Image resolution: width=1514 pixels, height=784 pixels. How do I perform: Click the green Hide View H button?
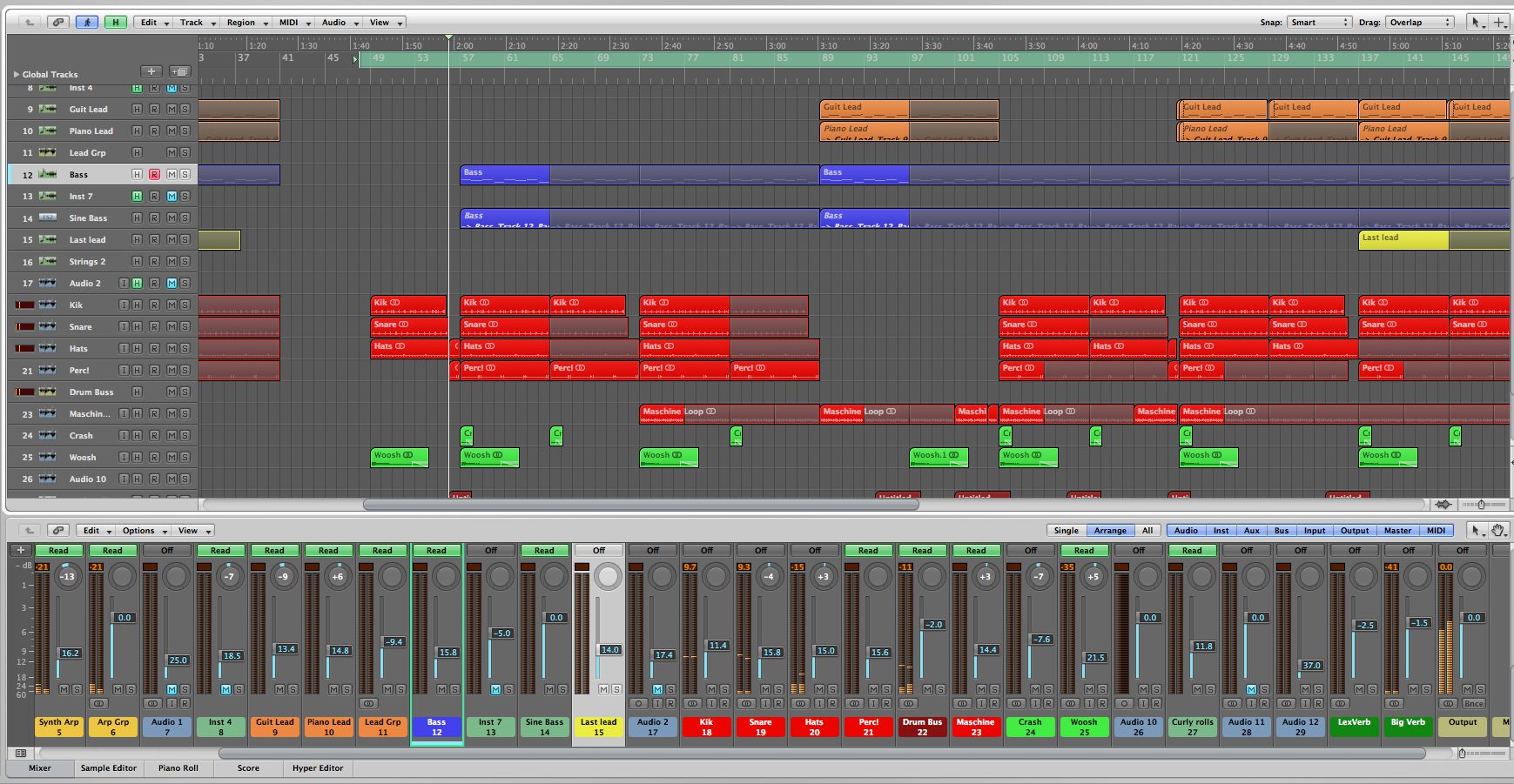tap(115, 23)
